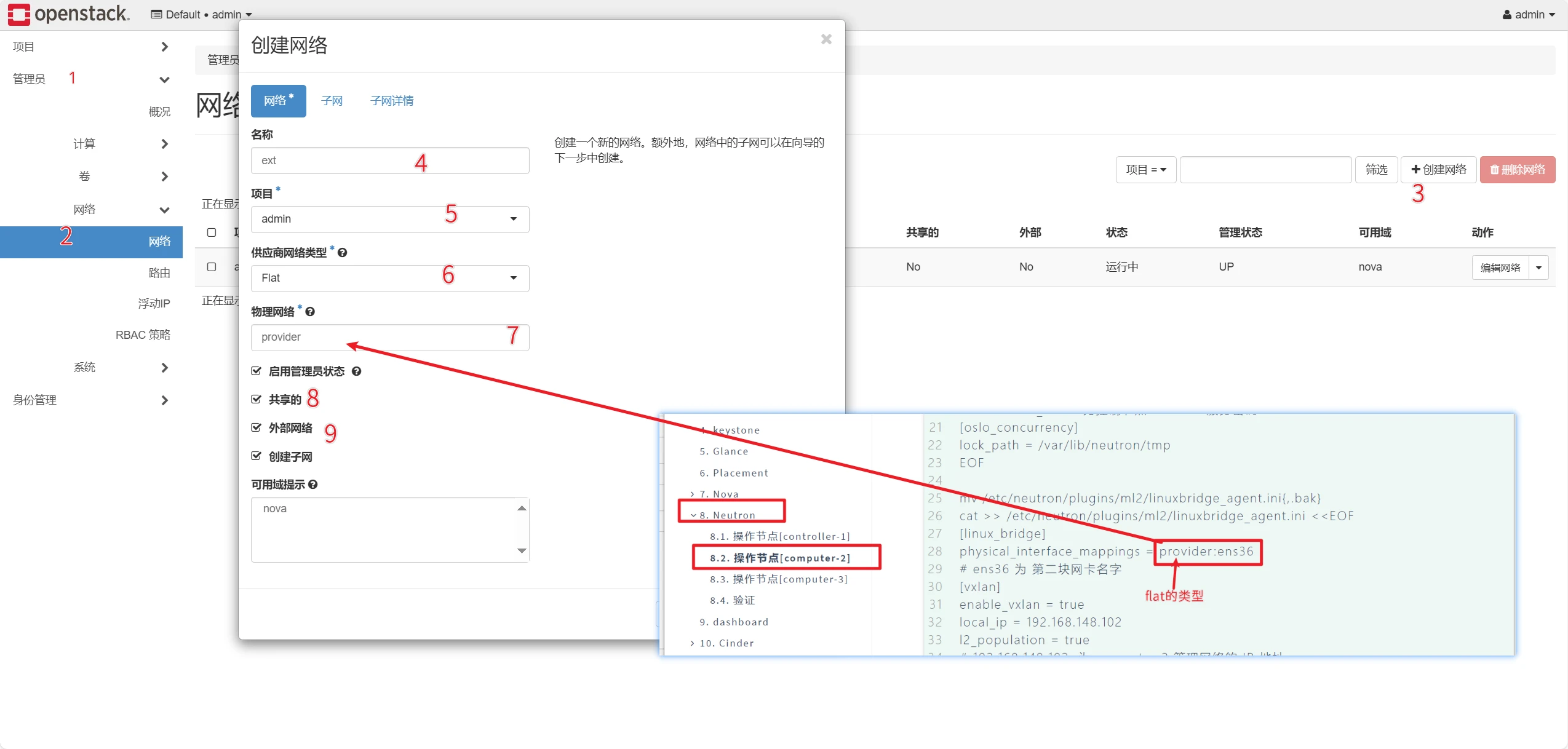
Task: Click the OpenStack logo icon
Action: click(18, 14)
